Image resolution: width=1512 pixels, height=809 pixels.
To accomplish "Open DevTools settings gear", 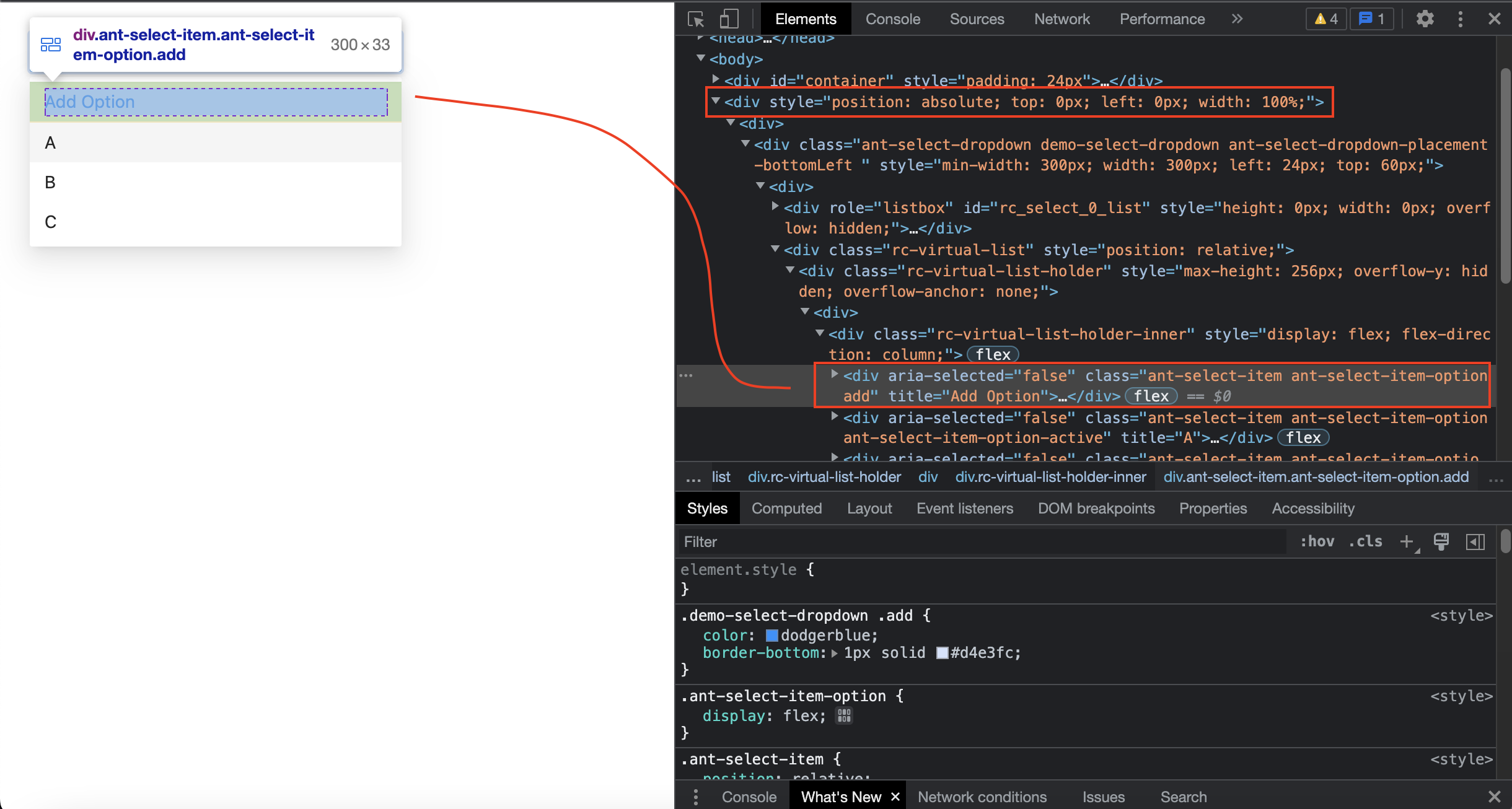I will pyautogui.click(x=1425, y=19).
